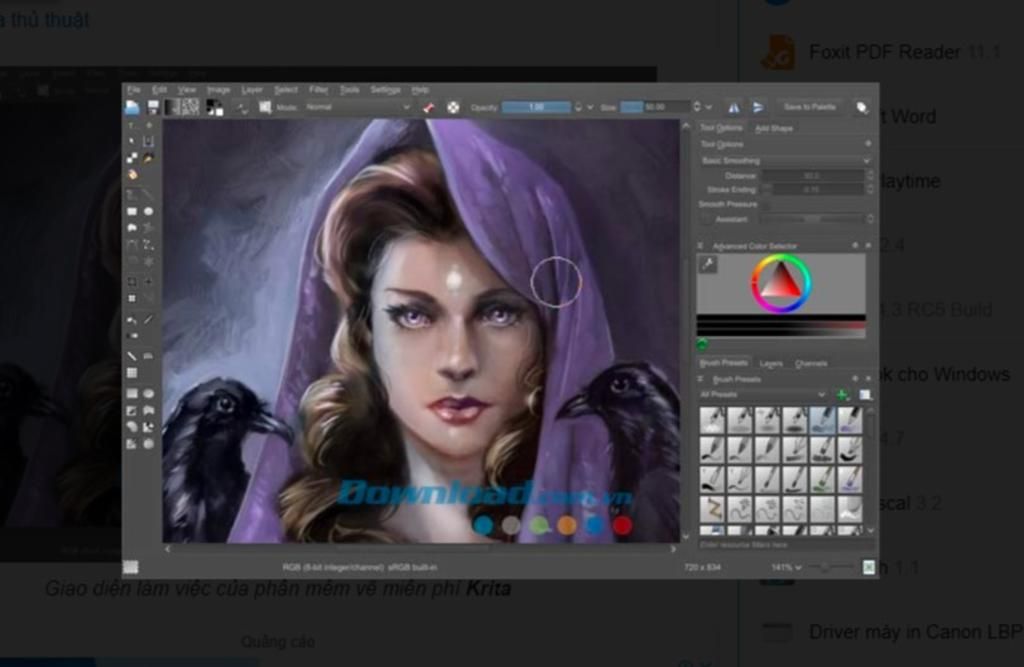The height and width of the screenshot is (667, 1024).
Task: Enable the Assistant checkbox in Tool Options
Action: pyautogui.click(x=706, y=220)
